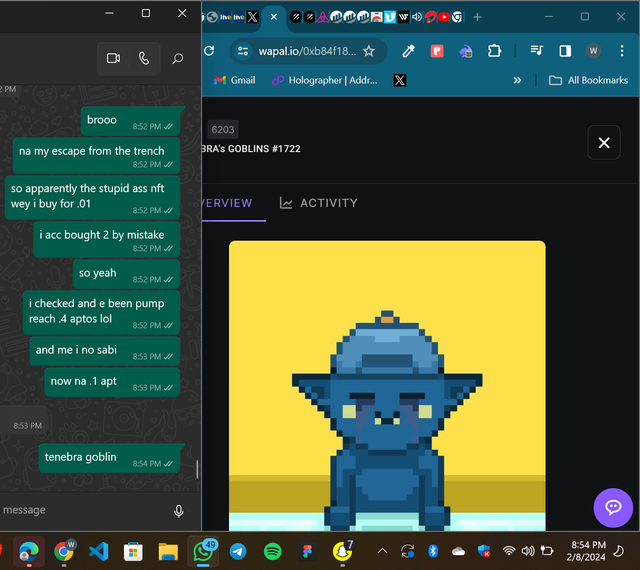Click 'na my escape from the trench' message
Screen dimensions: 640x570
pyautogui.click(x=96, y=155)
